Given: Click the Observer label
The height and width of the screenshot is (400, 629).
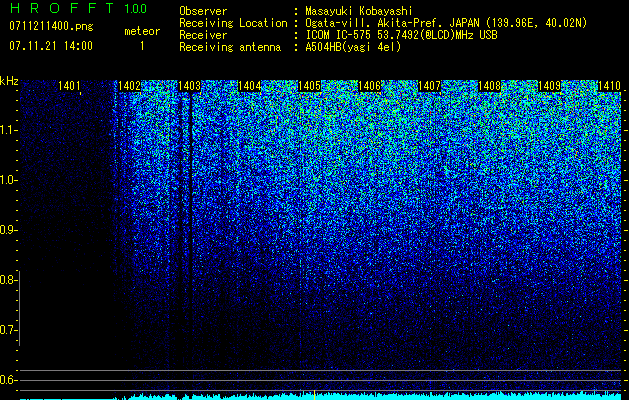Looking at the screenshot, I should [203, 12].
